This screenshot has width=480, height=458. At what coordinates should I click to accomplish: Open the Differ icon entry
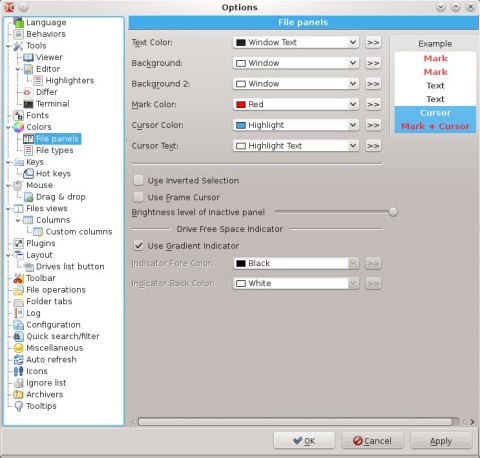(x=28, y=92)
